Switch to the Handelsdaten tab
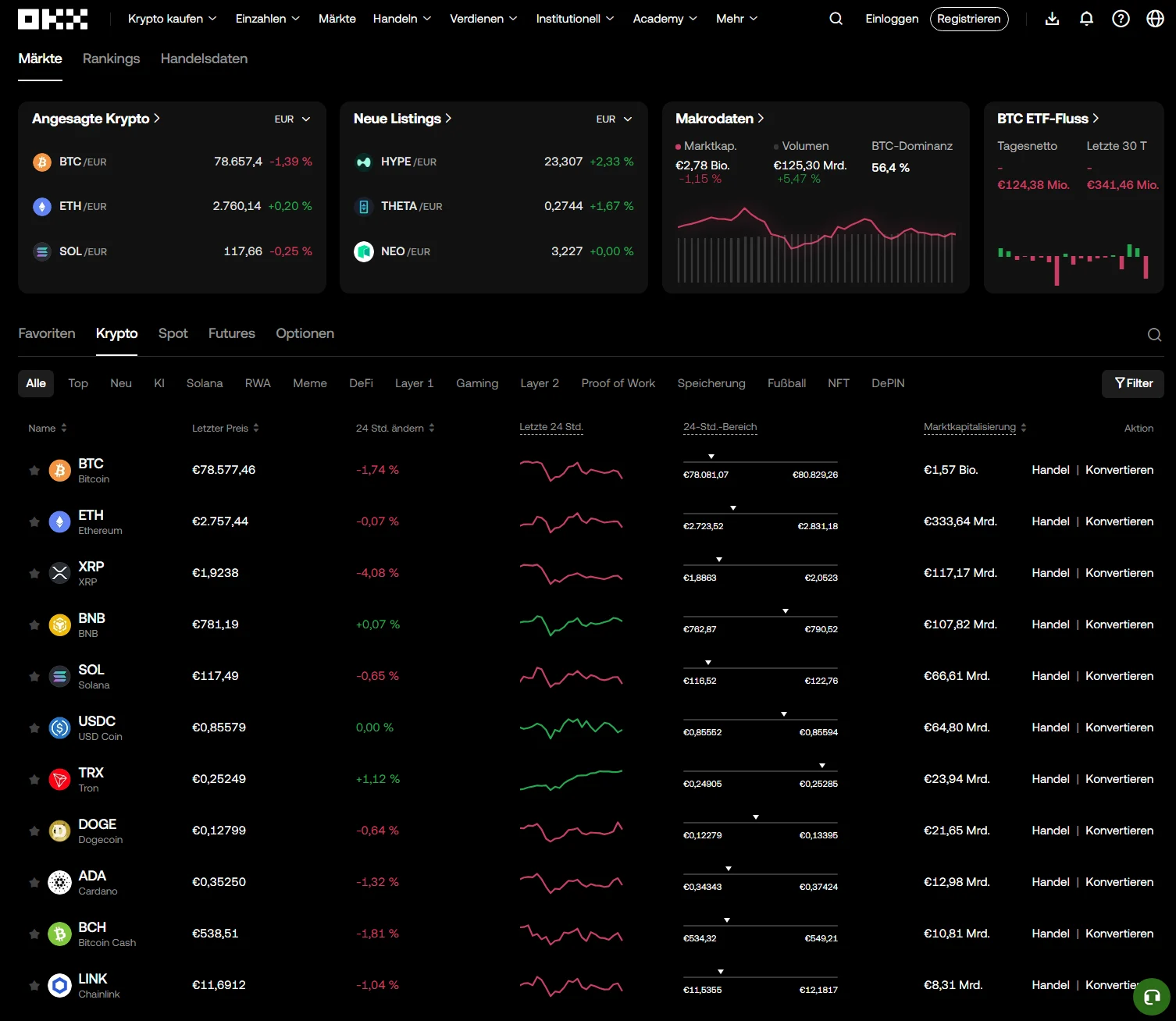The width and height of the screenshot is (1176, 1021). tap(204, 59)
